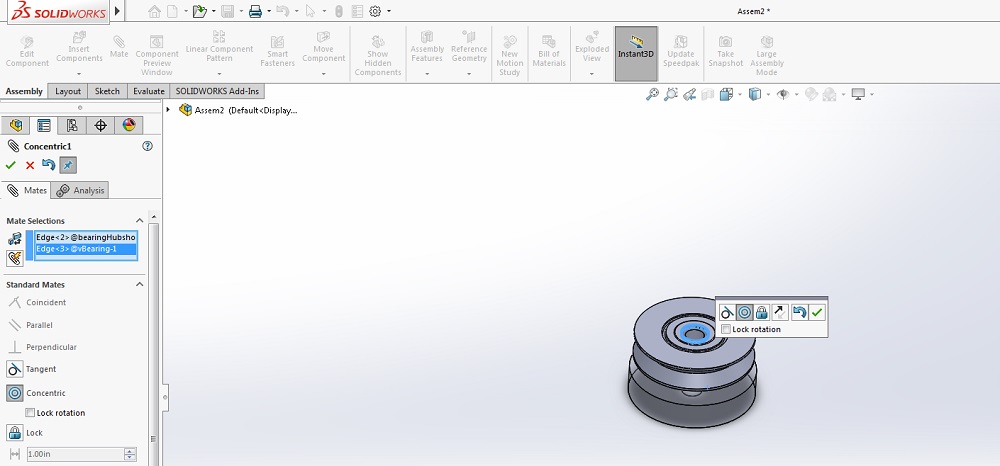Click the Hide/Show Items eye icon
This screenshot has height=466, width=1000.
[x=783, y=94]
